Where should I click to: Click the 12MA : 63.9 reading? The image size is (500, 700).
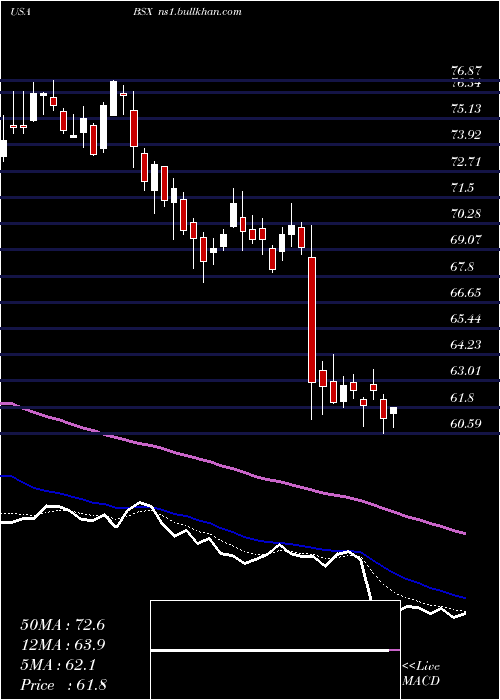click(62, 645)
